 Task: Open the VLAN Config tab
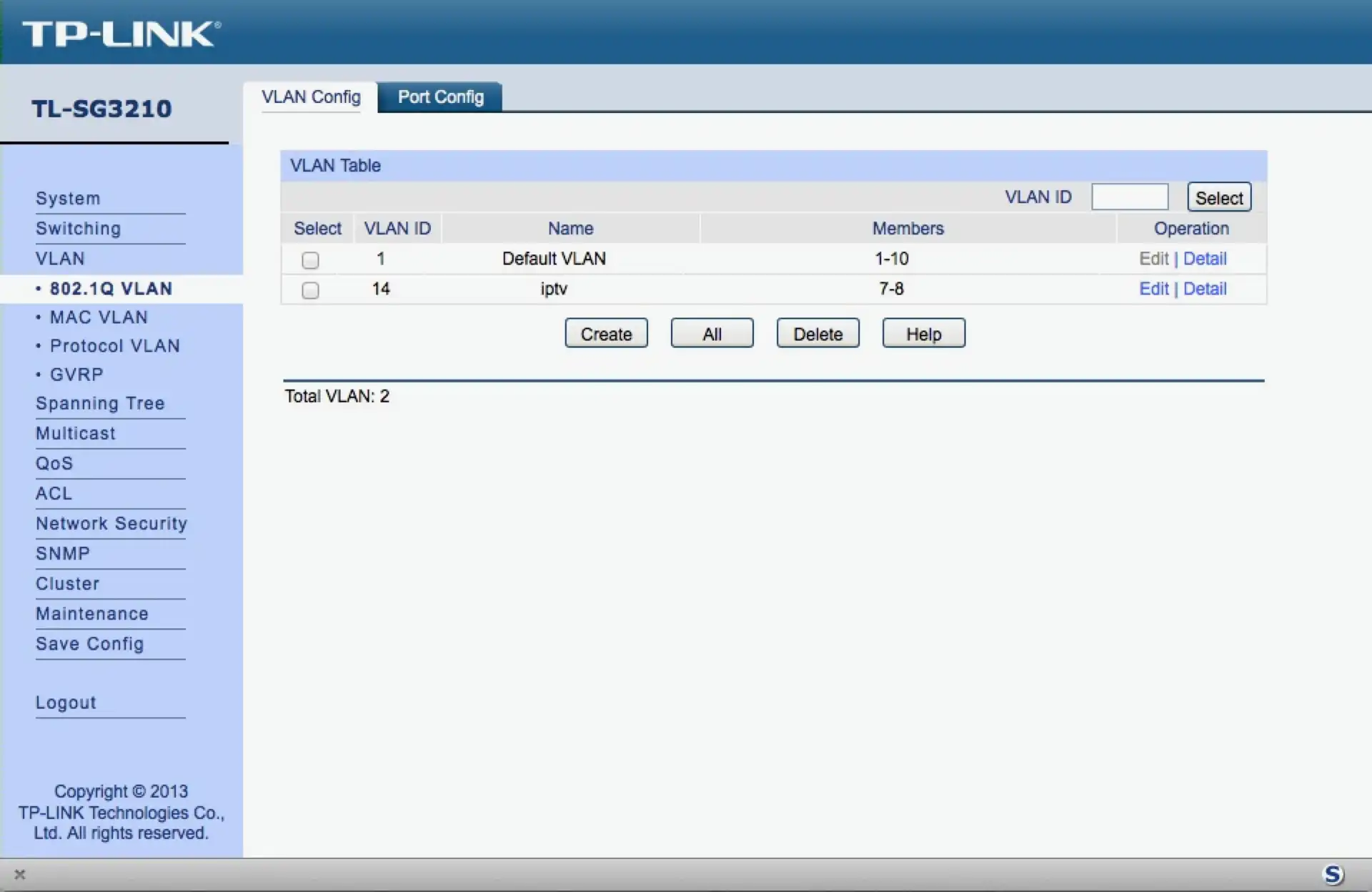pos(311,97)
